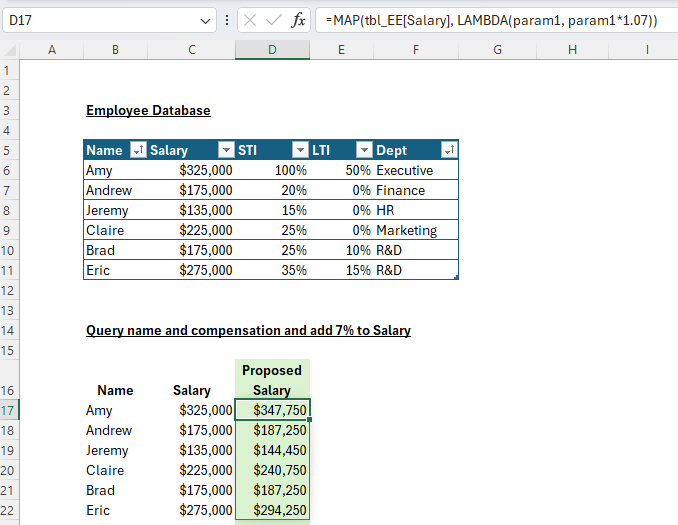Select the $144,450 proposed salary cell
The image size is (678, 525).
272,450
